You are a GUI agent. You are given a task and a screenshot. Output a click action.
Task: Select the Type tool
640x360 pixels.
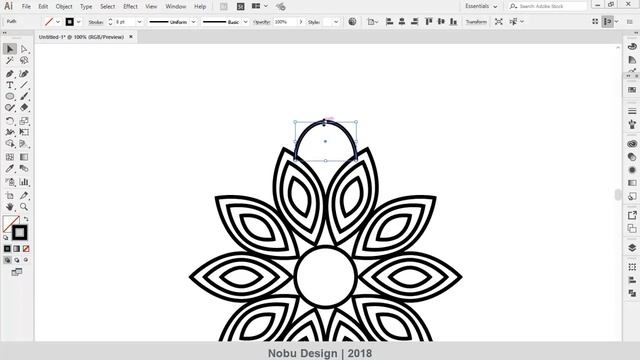[x=10, y=85]
